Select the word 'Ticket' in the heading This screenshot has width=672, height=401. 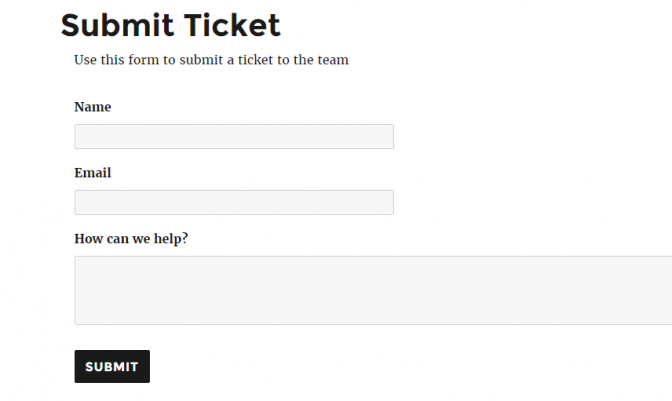pos(230,24)
